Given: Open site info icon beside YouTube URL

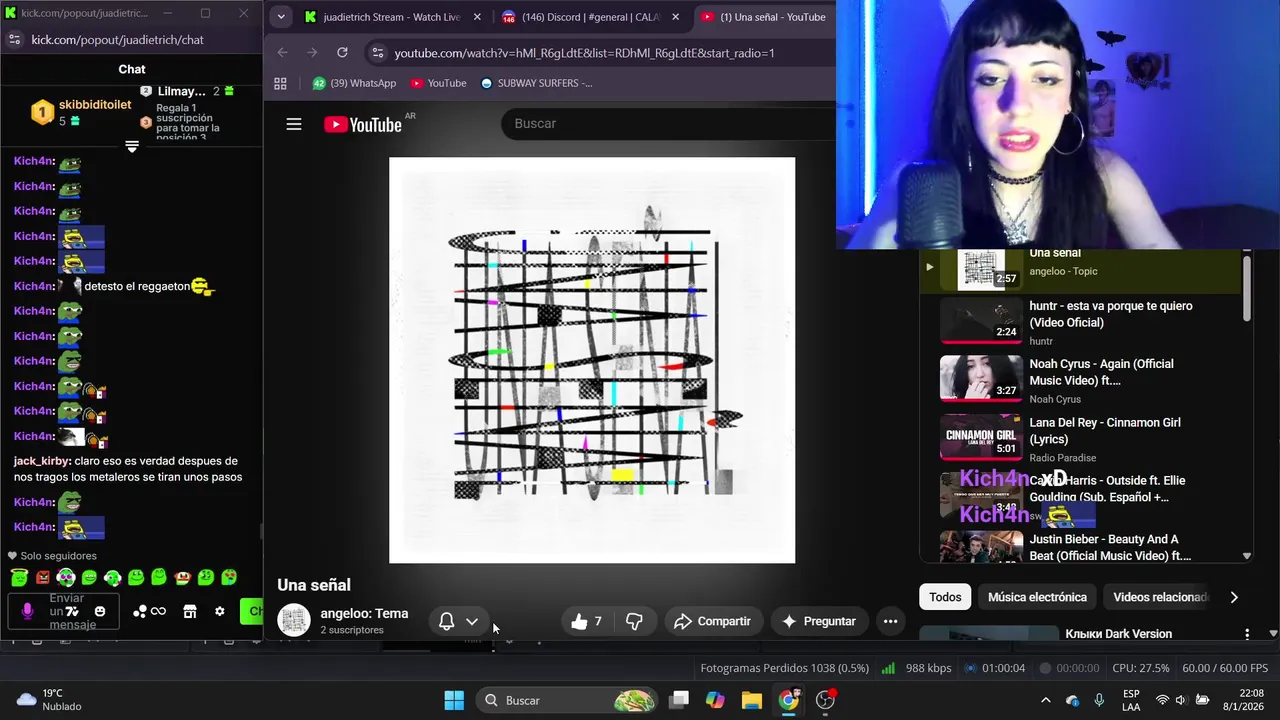Looking at the screenshot, I should [376, 52].
